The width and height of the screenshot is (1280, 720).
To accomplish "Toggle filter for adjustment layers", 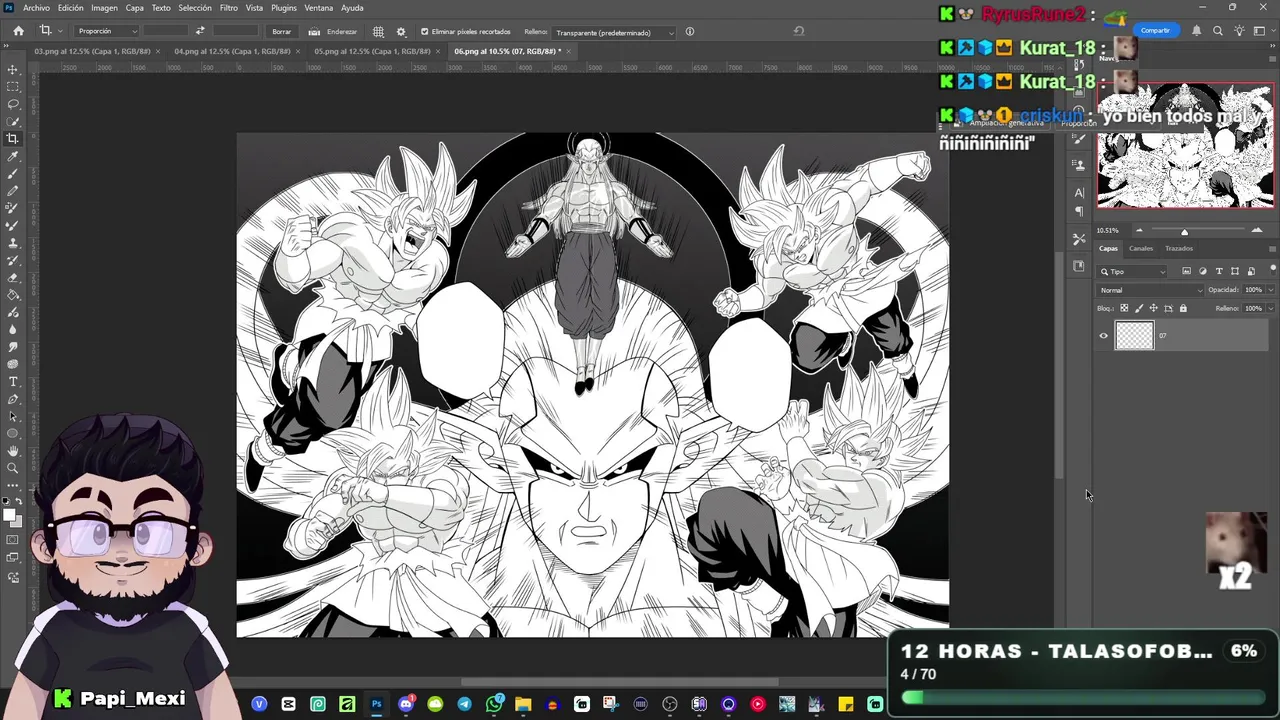I will [1203, 271].
